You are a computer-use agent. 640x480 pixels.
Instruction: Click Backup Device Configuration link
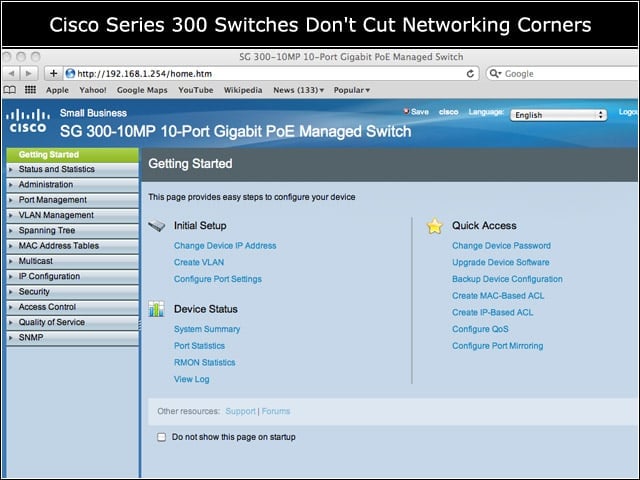point(507,279)
